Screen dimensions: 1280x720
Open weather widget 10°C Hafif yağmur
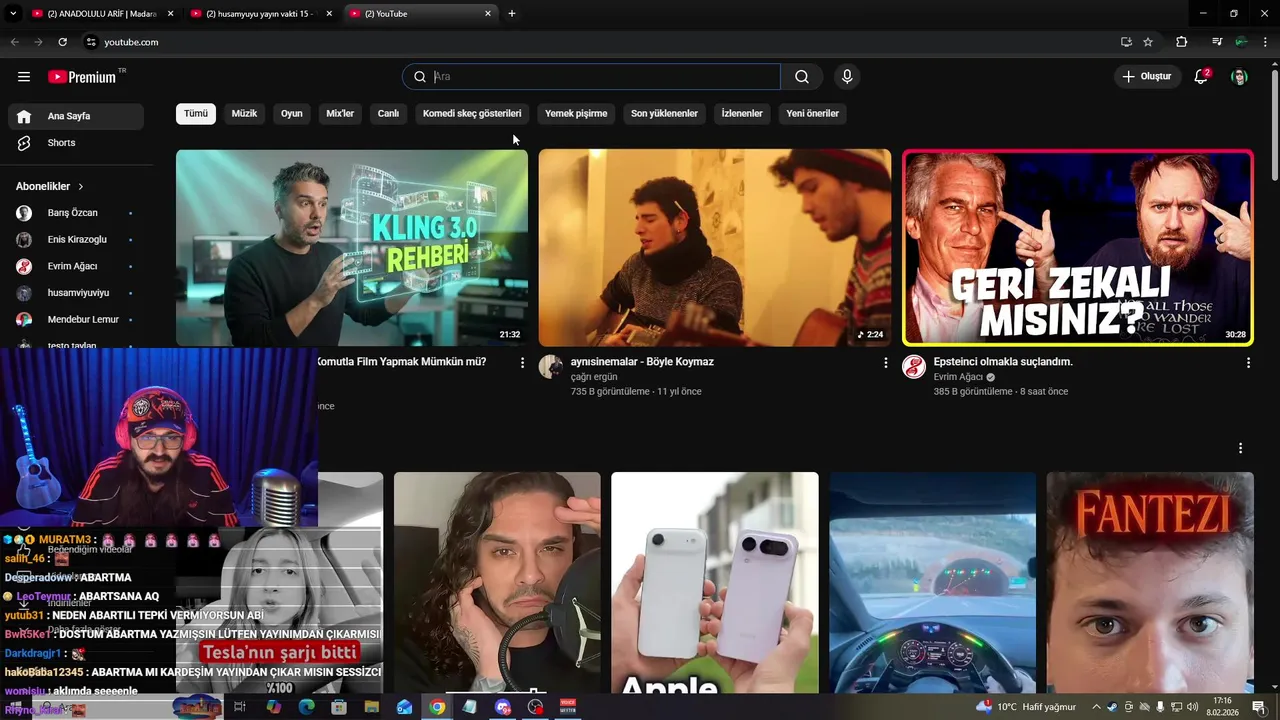click(1026, 707)
